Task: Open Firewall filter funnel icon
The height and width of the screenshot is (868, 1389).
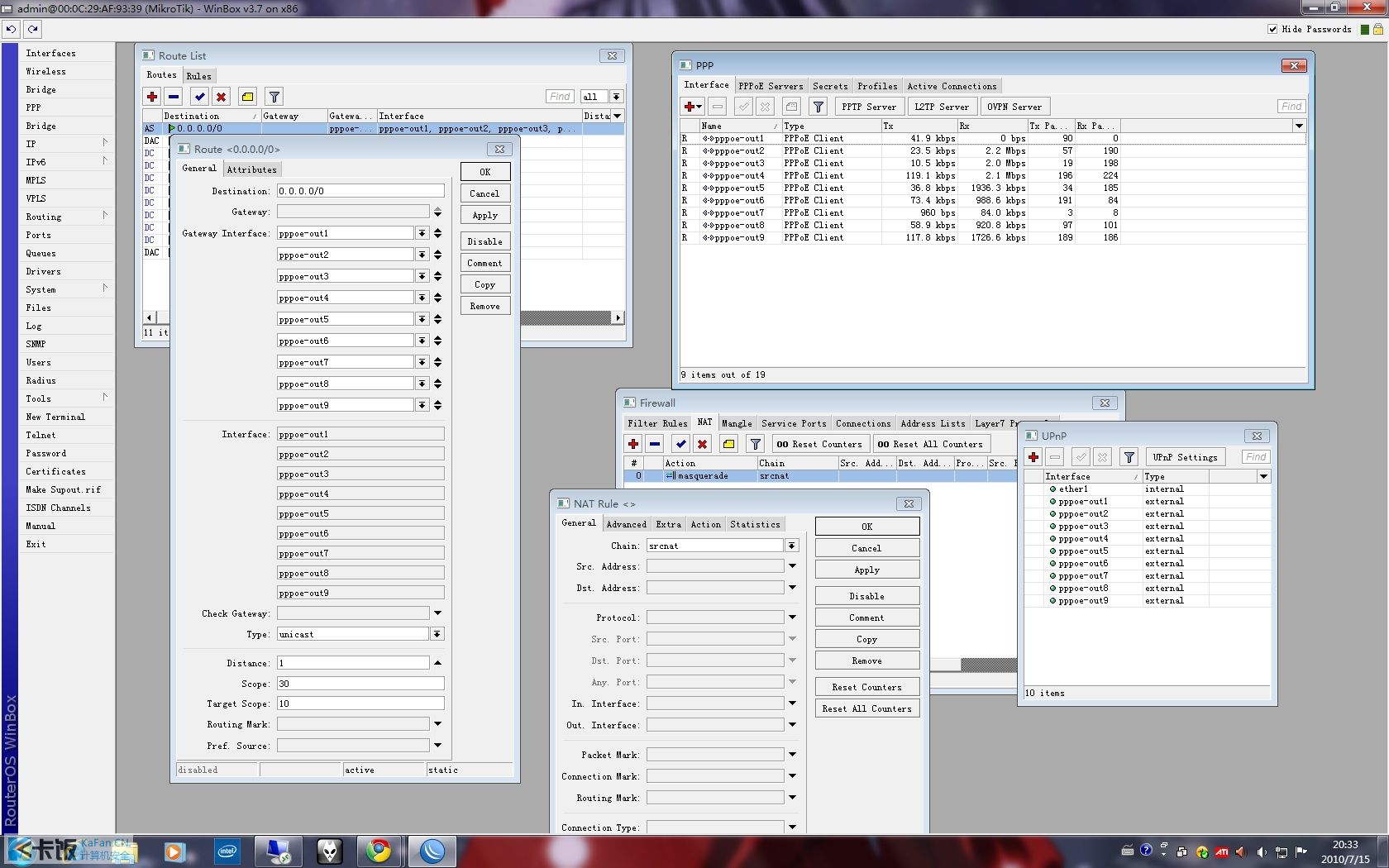Action: point(755,444)
